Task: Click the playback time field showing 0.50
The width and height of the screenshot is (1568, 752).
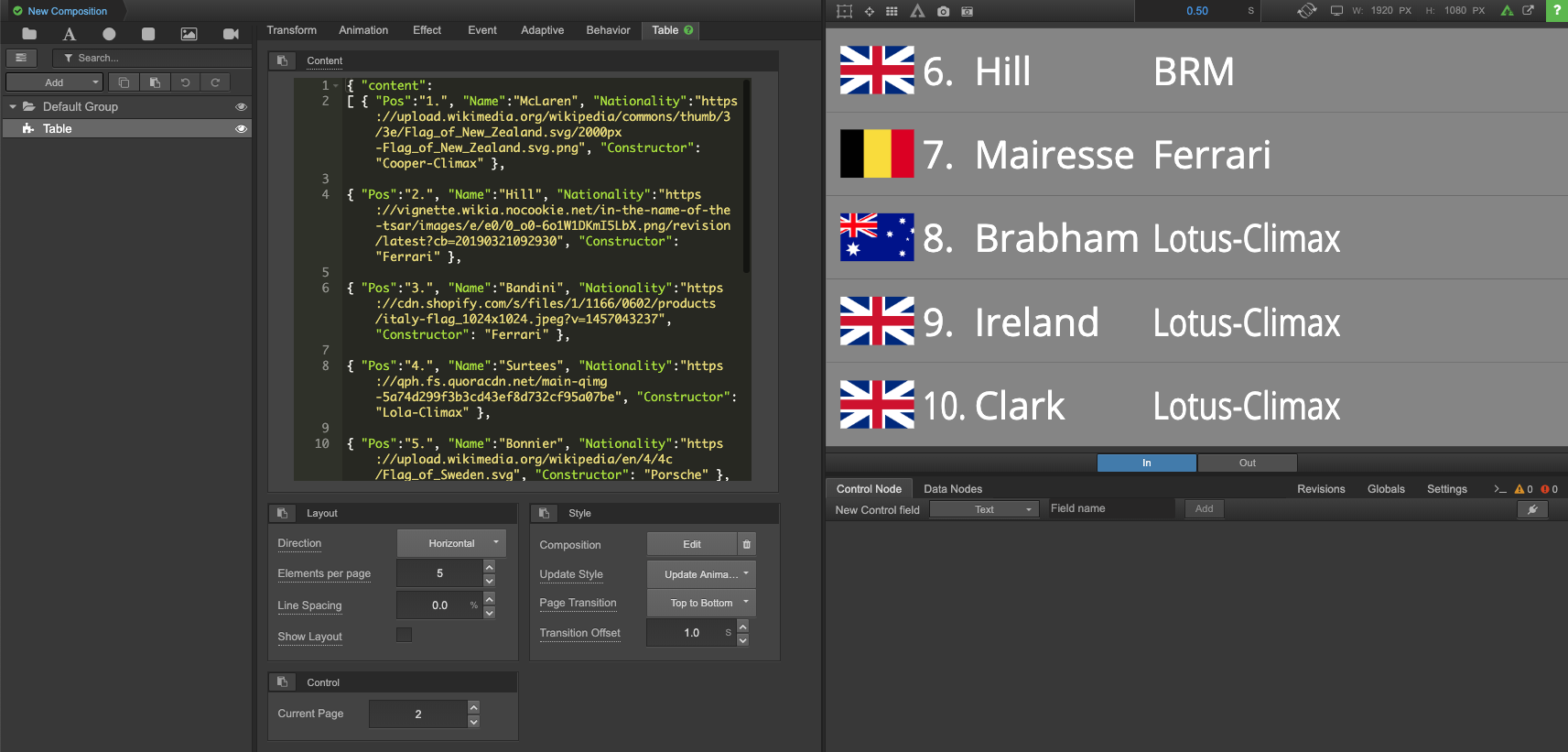Action: coord(1197,11)
